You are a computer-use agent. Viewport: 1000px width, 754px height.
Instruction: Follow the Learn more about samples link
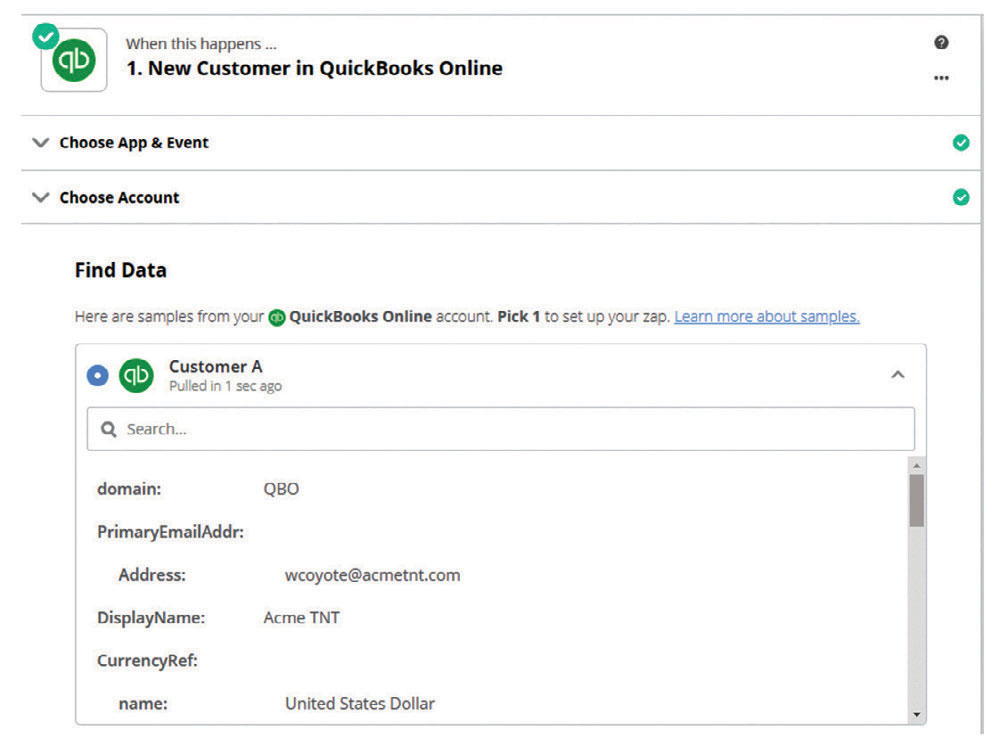click(x=766, y=316)
